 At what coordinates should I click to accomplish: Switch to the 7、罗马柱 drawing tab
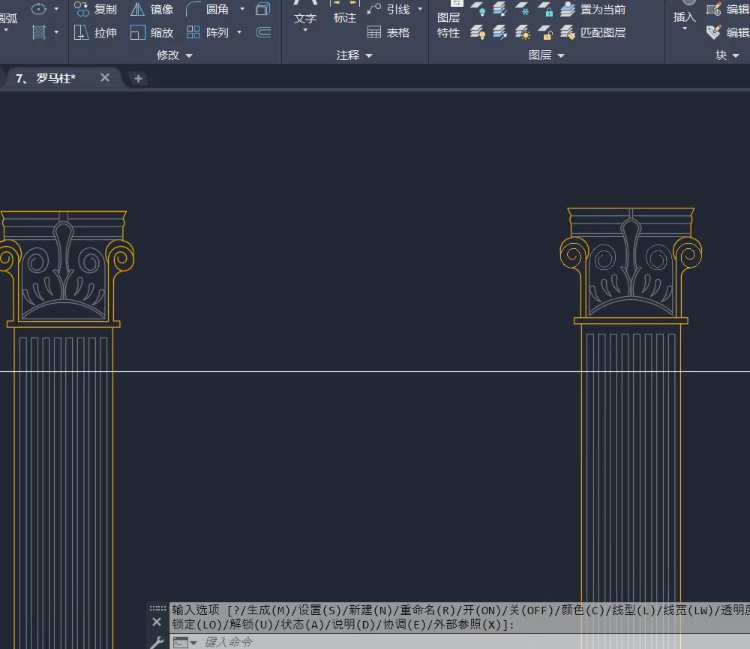click(x=45, y=78)
